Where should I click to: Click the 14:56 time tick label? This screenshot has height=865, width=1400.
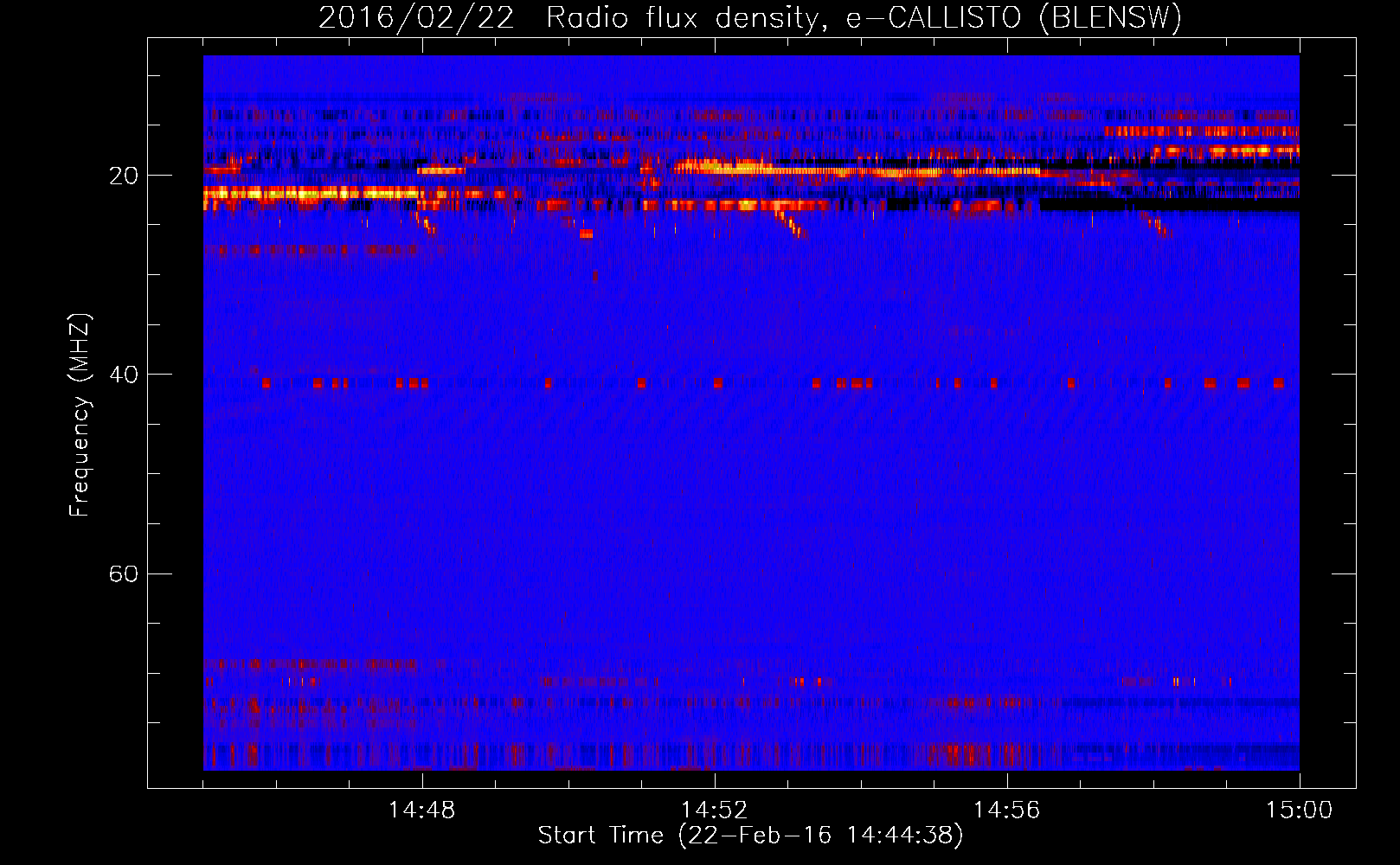(x=1007, y=811)
